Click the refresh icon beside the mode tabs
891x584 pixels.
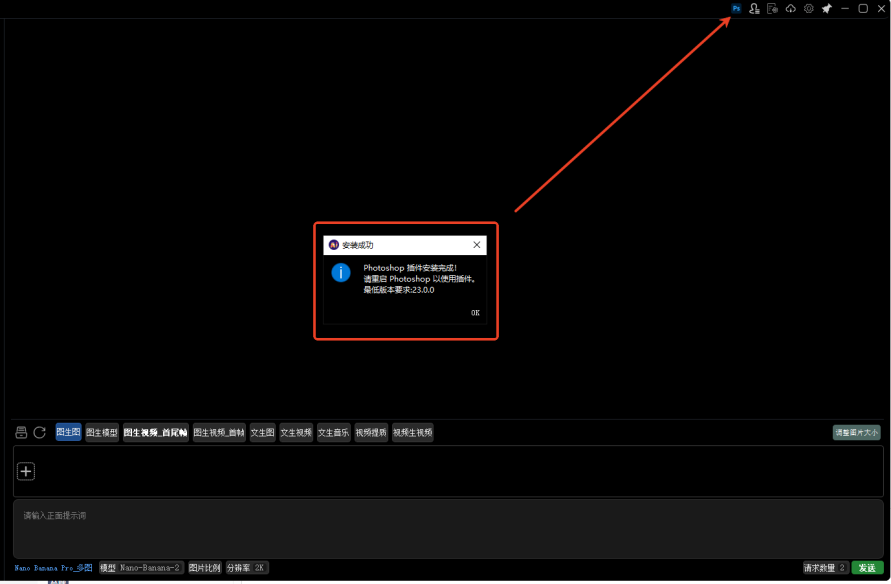(x=39, y=432)
